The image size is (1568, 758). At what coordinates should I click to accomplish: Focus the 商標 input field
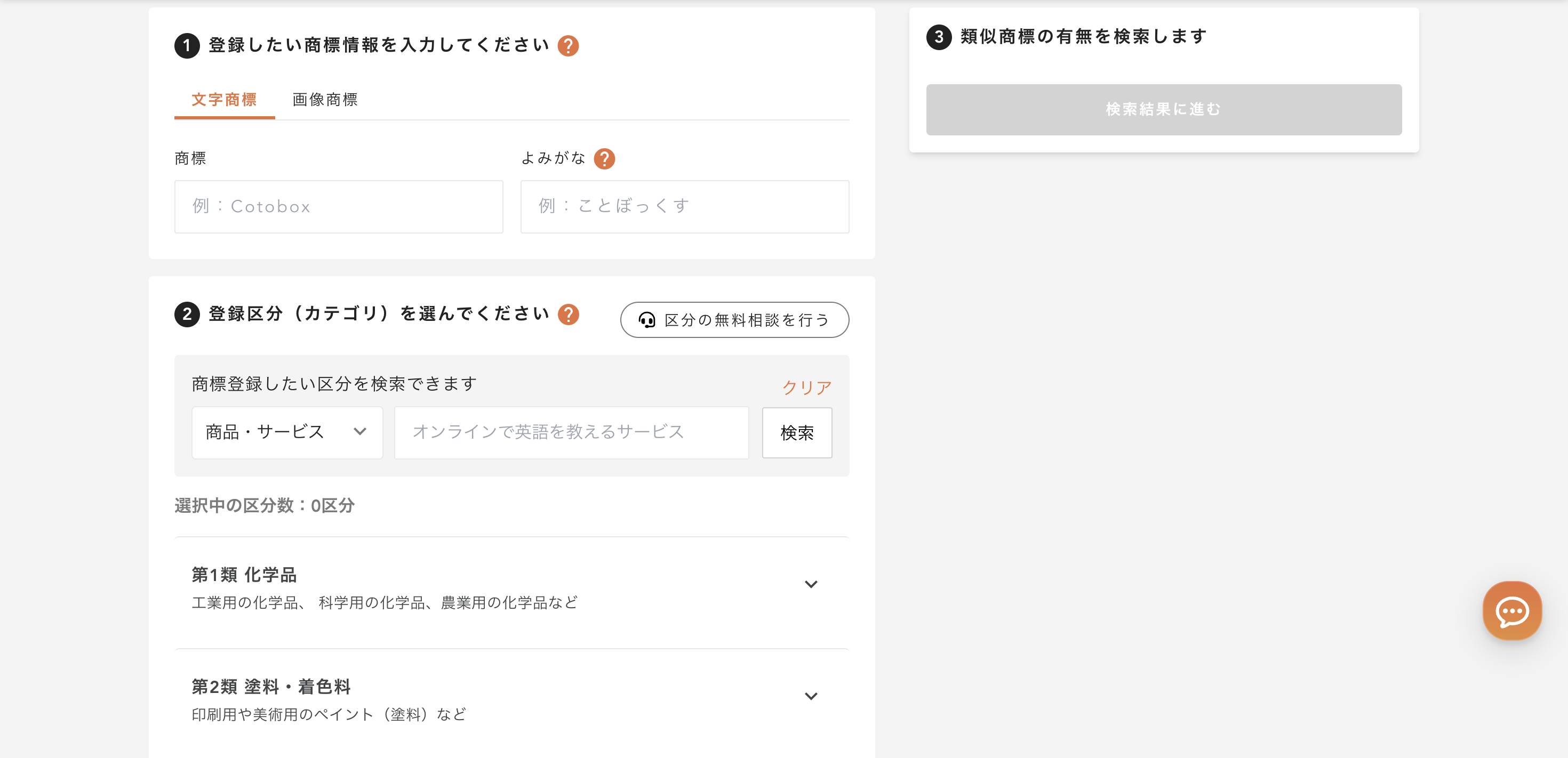click(339, 206)
